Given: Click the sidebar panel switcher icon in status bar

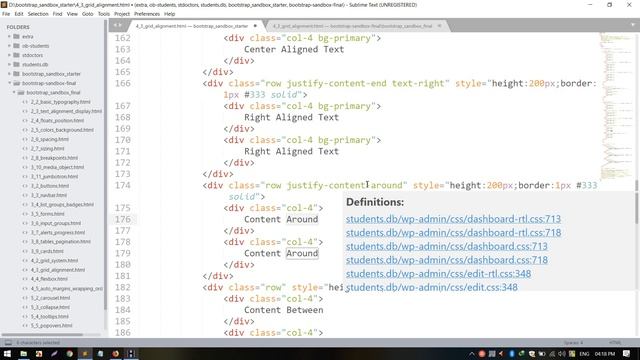Looking at the screenshot, I should pos(8,342).
